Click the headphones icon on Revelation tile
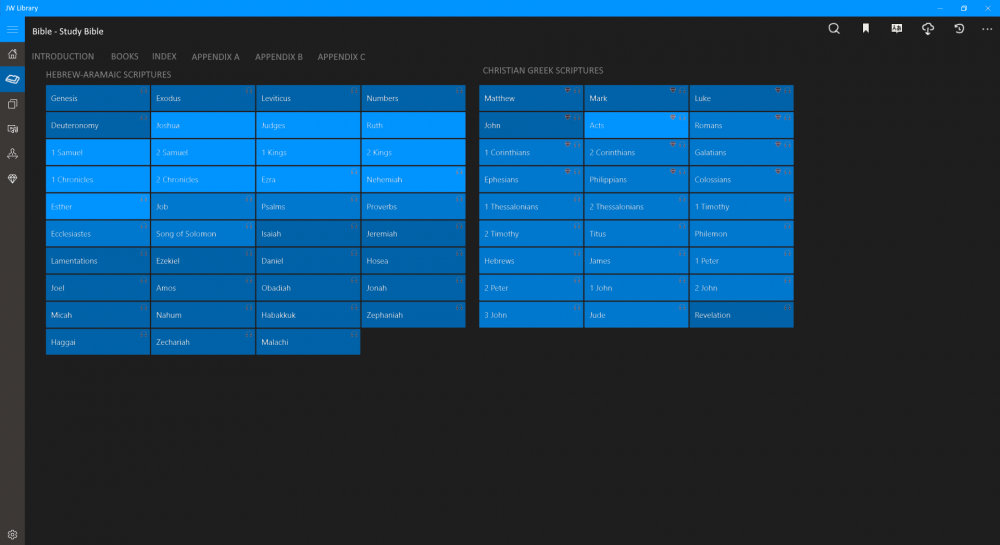This screenshot has height=545, width=1000. coord(788,307)
